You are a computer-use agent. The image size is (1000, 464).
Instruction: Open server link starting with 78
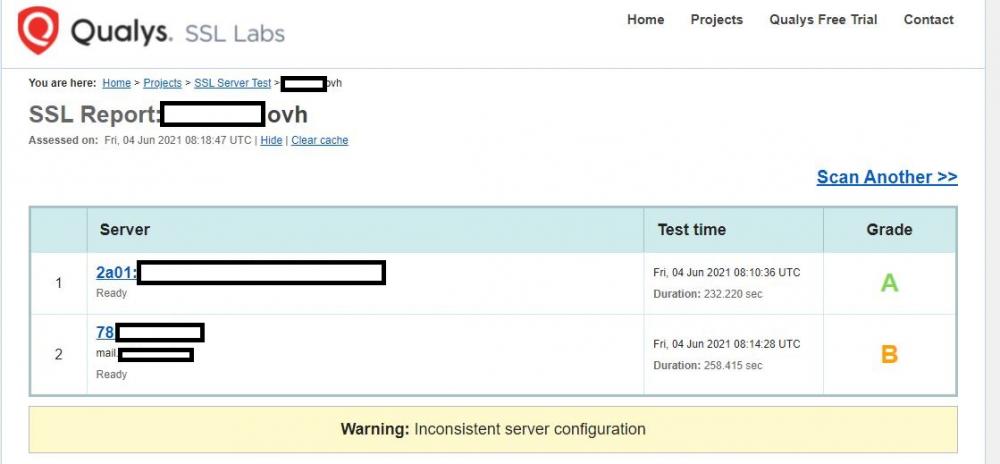pos(105,332)
